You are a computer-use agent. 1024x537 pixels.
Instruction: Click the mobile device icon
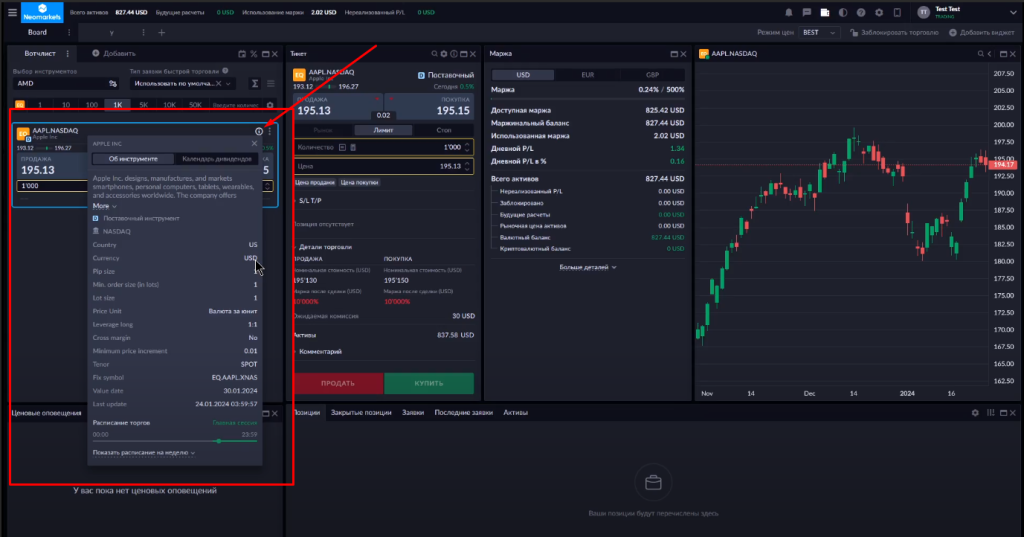[897, 12]
